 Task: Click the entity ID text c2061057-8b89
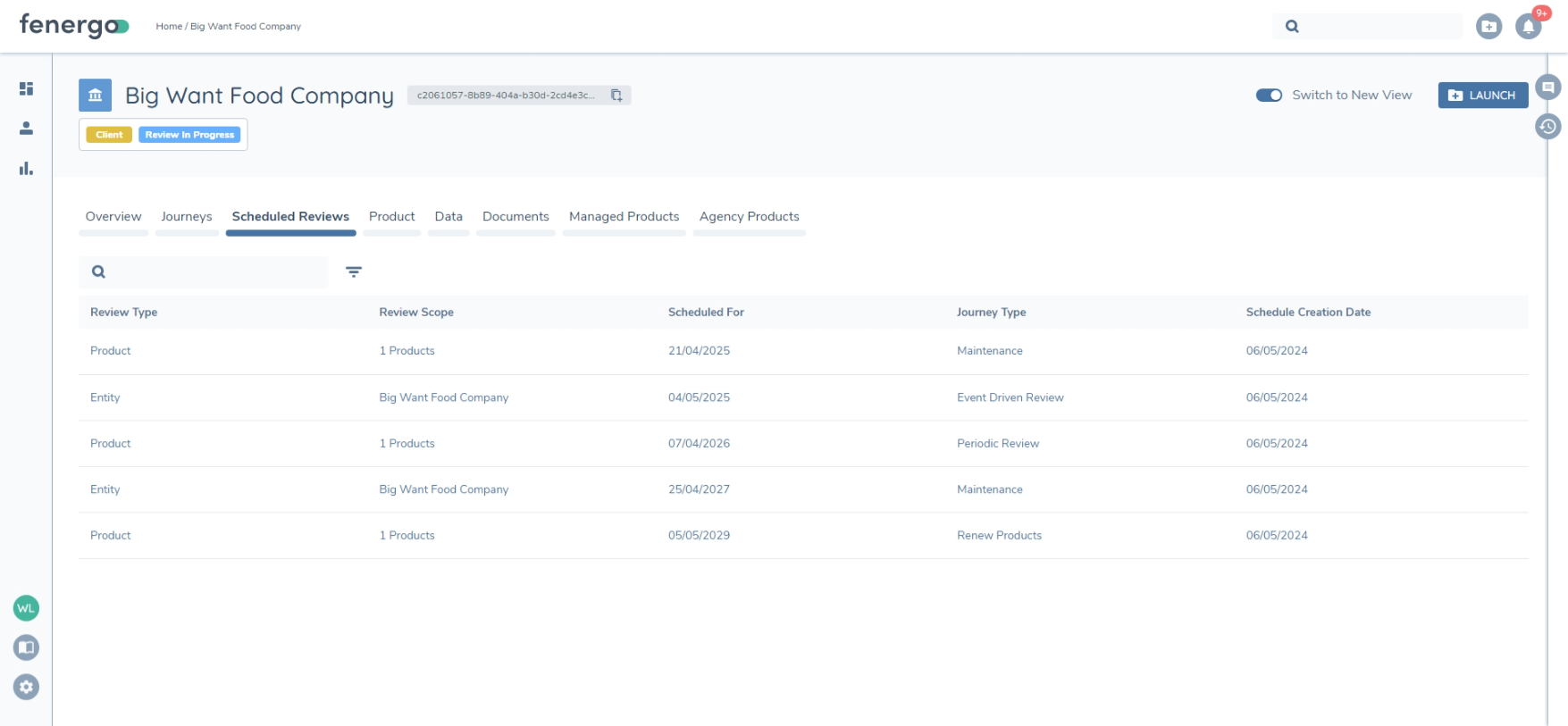tap(506, 95)
